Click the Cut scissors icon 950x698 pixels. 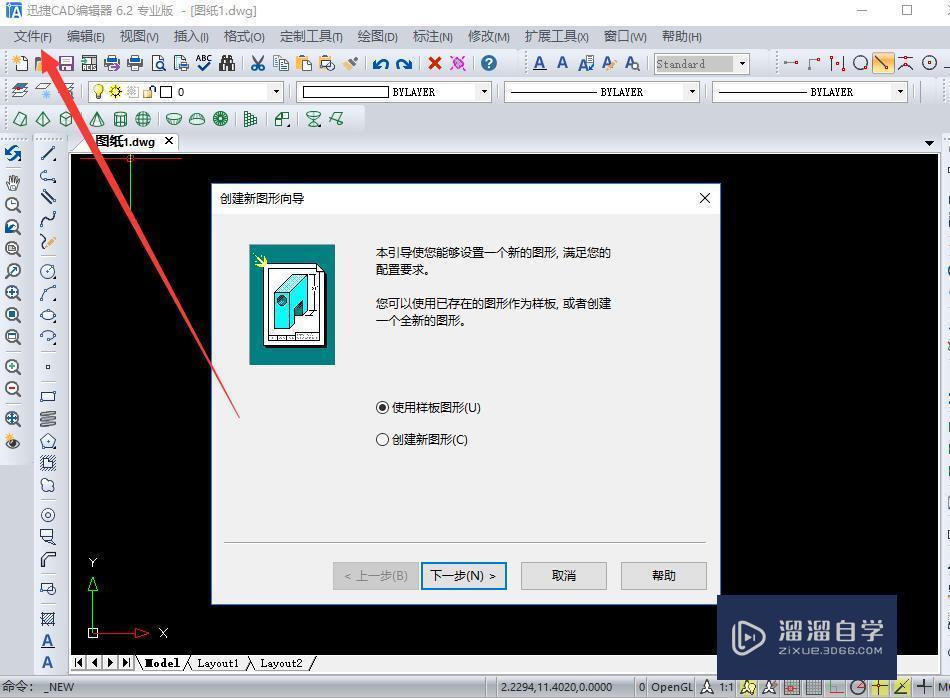(x=256, y=62)
